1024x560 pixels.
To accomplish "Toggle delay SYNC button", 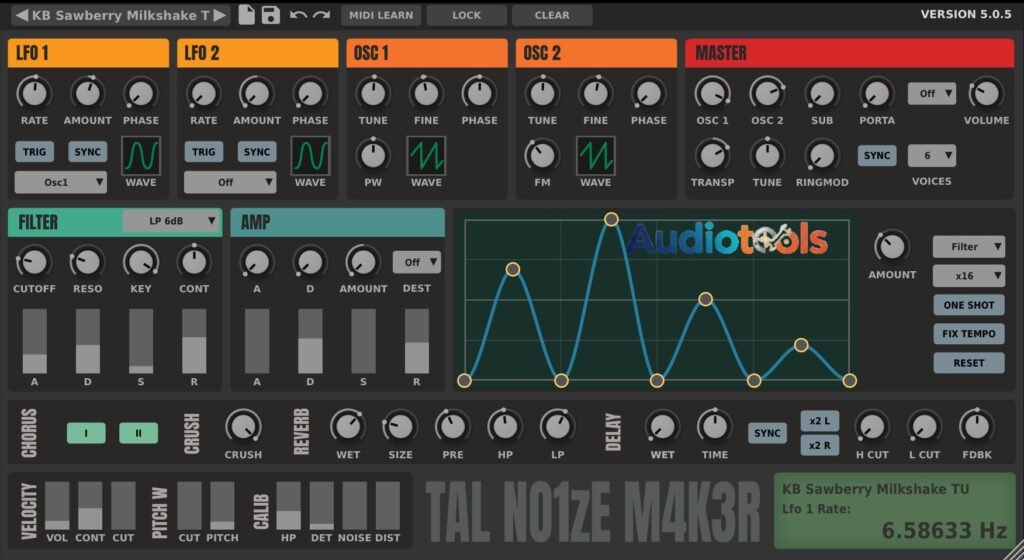I will (x=767, y=433).
